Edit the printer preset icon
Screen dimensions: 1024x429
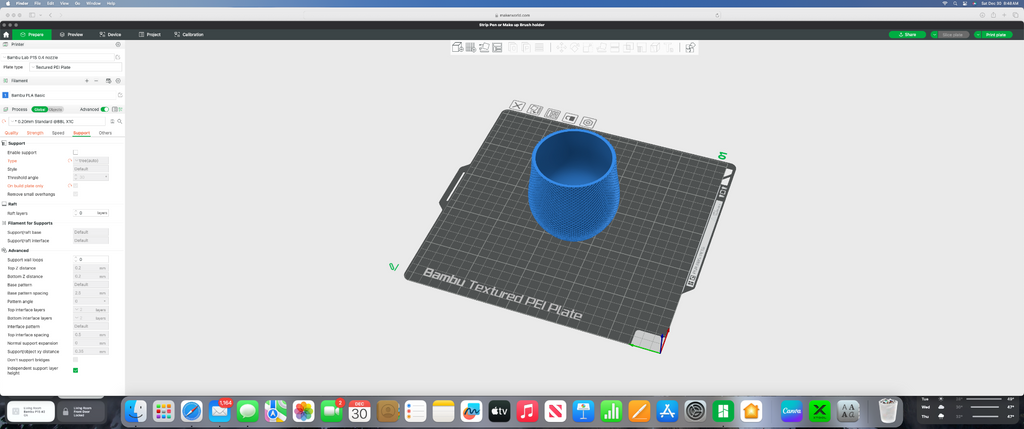pos(118,57)
